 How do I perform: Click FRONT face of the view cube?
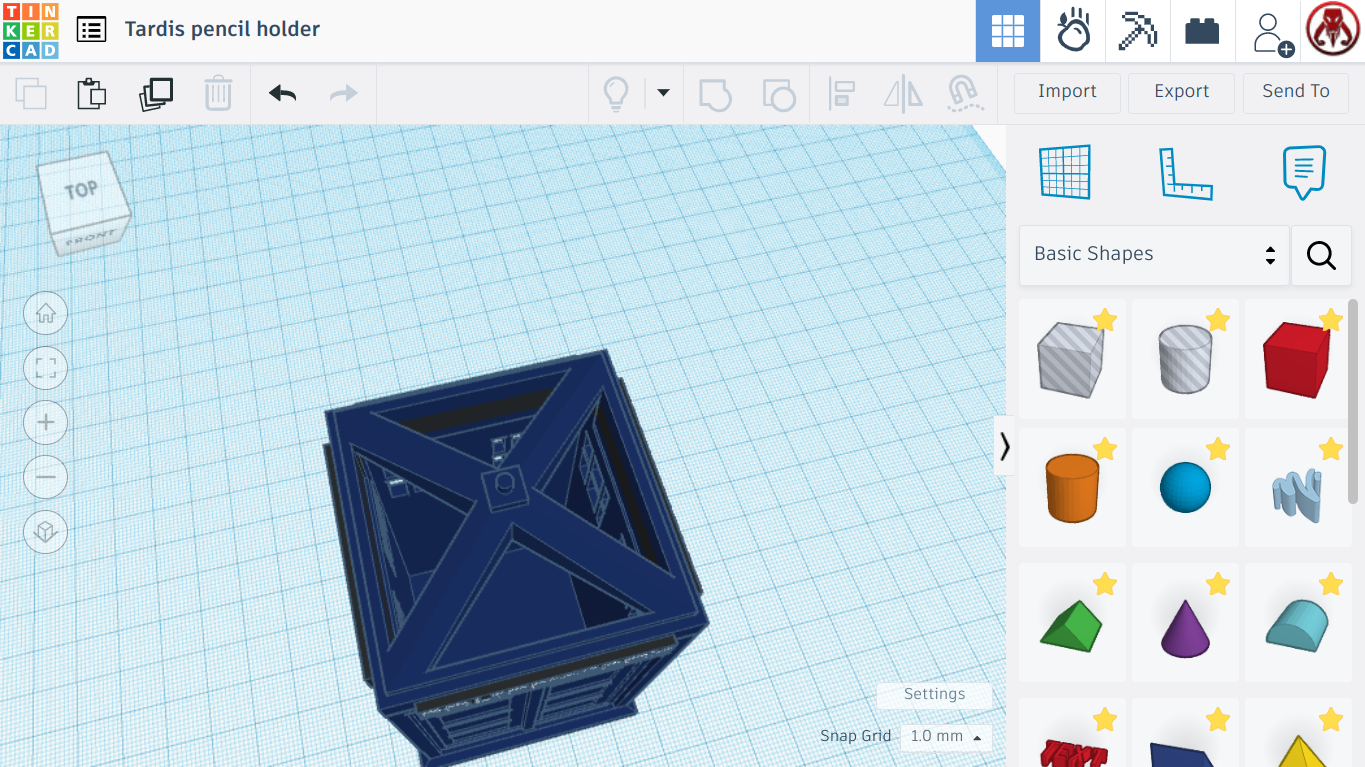click(x=91, y=239)
